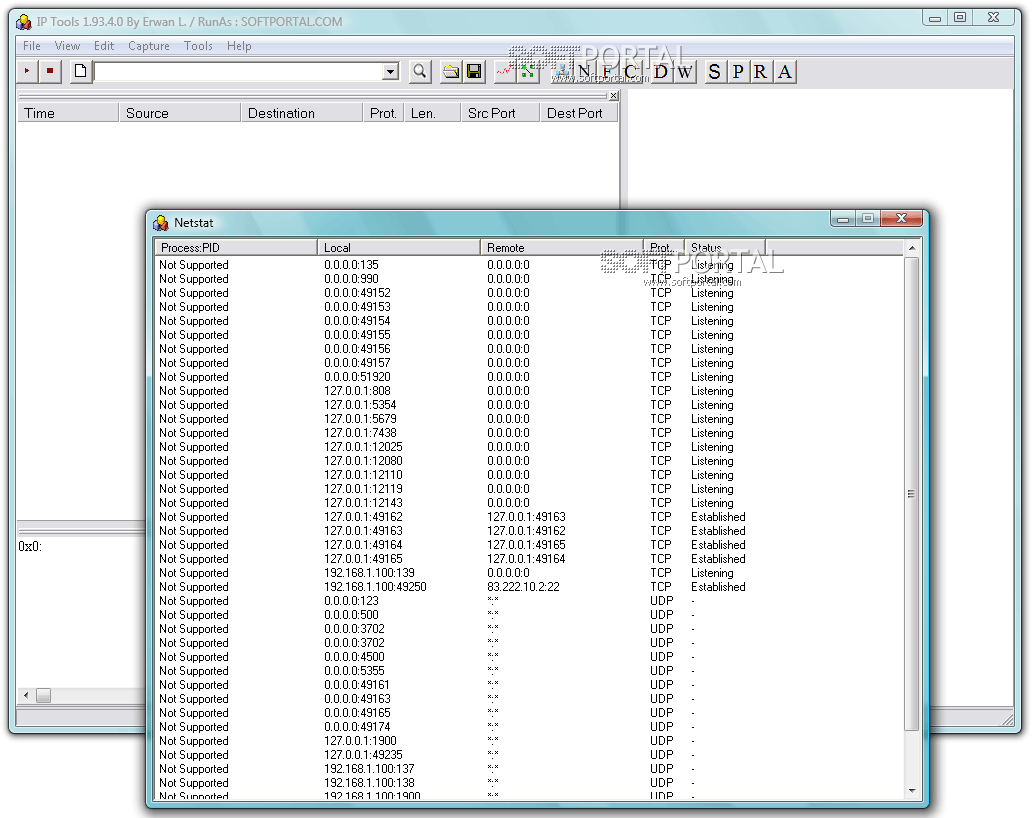Click the A toolbar button

785,71
